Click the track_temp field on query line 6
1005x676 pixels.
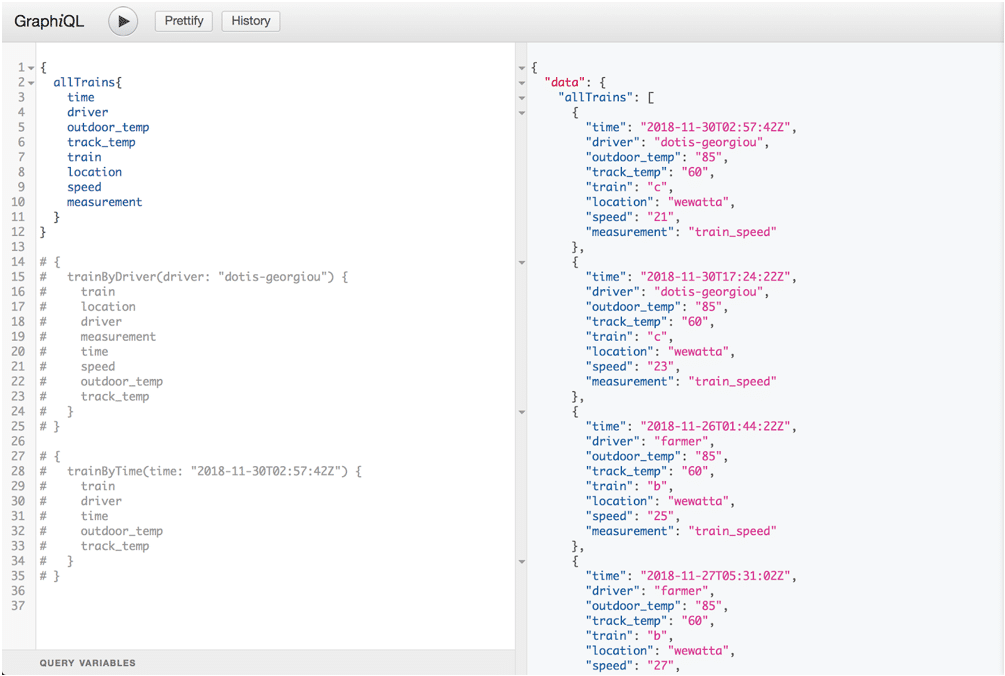tap(101, 142)
